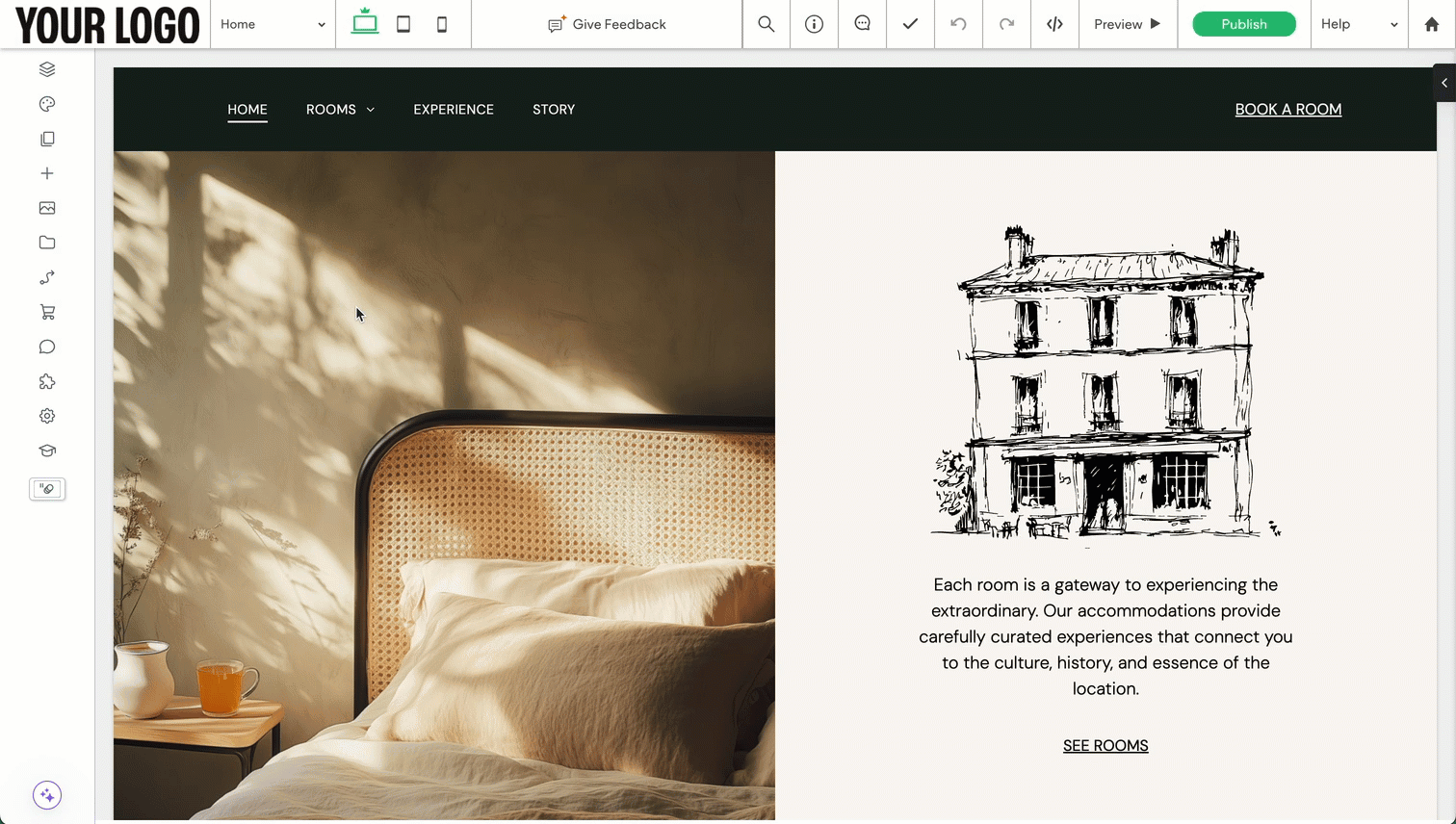Click the green Publish button
The width and height of the screenshot is (1456, 824).
(x=1243, y=24)
